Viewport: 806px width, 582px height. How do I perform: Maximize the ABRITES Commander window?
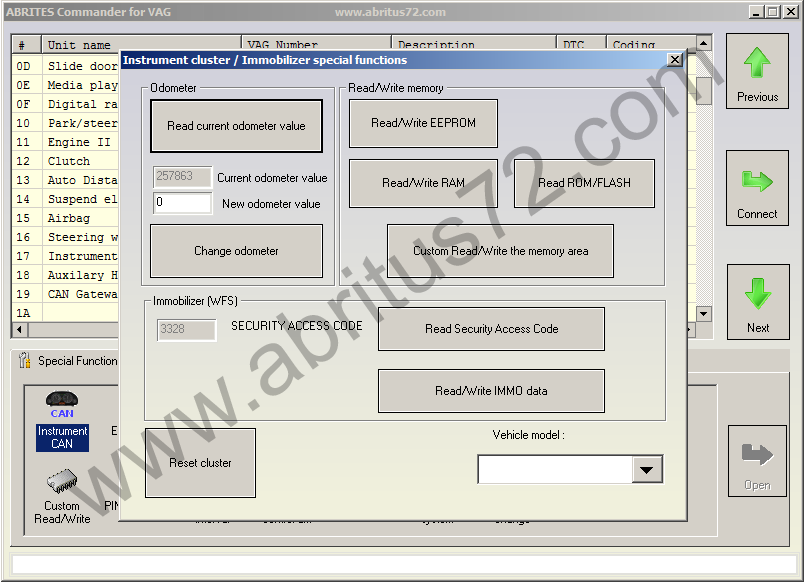[773, 12]
